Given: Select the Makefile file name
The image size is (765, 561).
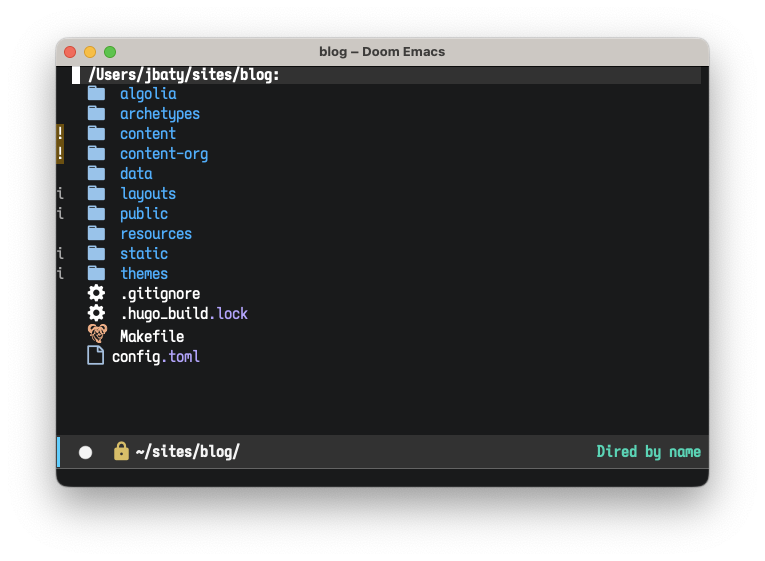Looking at the screenshot, I should (x=152, y=337).
